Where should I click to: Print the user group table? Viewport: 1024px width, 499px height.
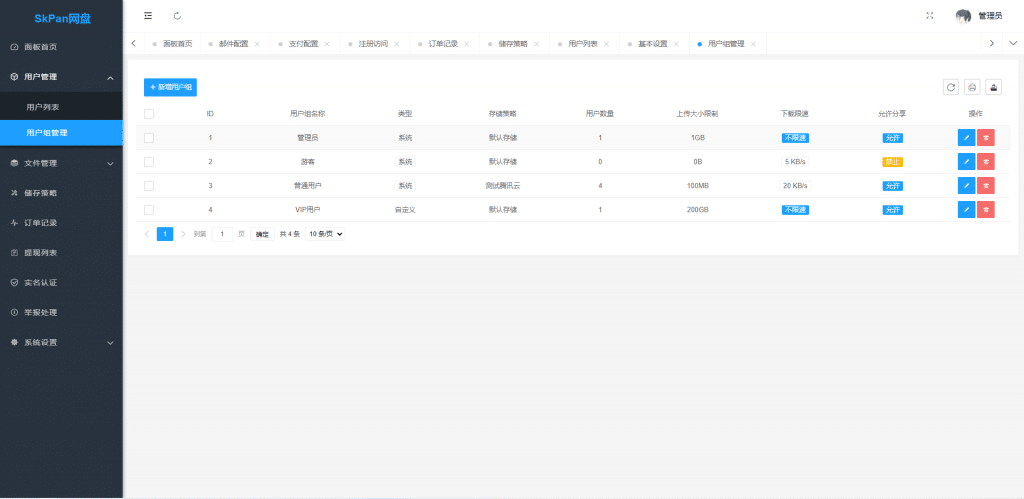coord(972,87)
